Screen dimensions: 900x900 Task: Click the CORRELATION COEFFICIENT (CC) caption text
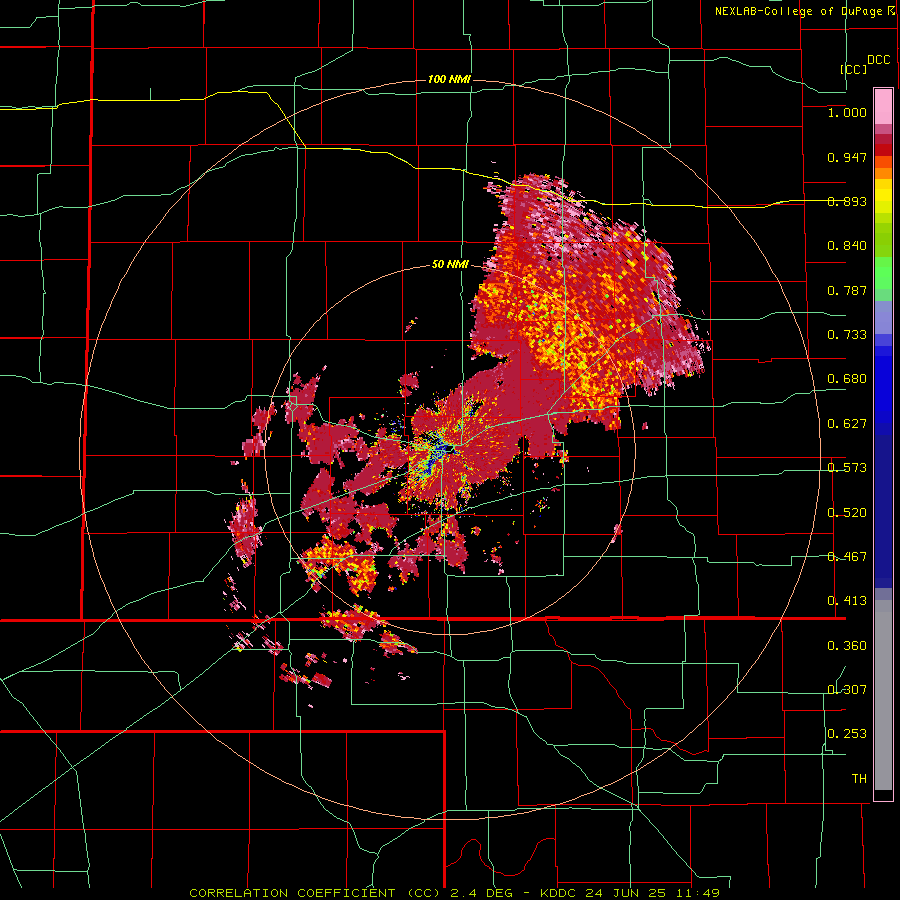click(x=314, y=893)
